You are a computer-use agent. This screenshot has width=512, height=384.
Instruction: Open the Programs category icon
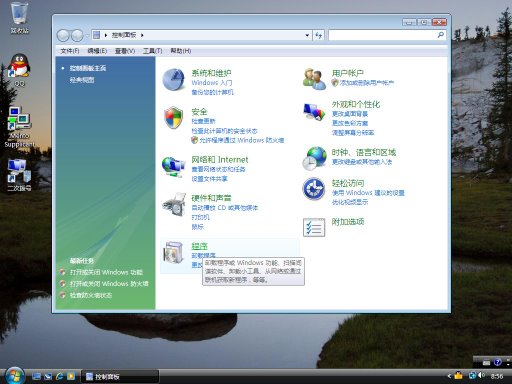[173, 252]
